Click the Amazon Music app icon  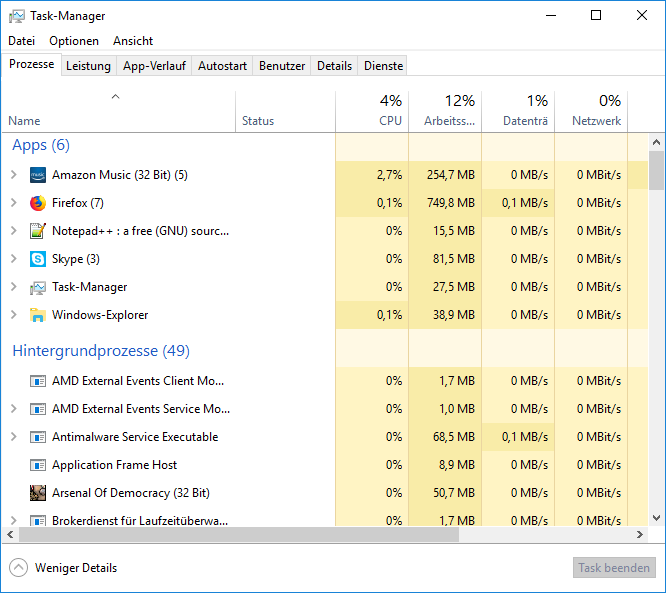pyautogui.click(x=38, y=175)
